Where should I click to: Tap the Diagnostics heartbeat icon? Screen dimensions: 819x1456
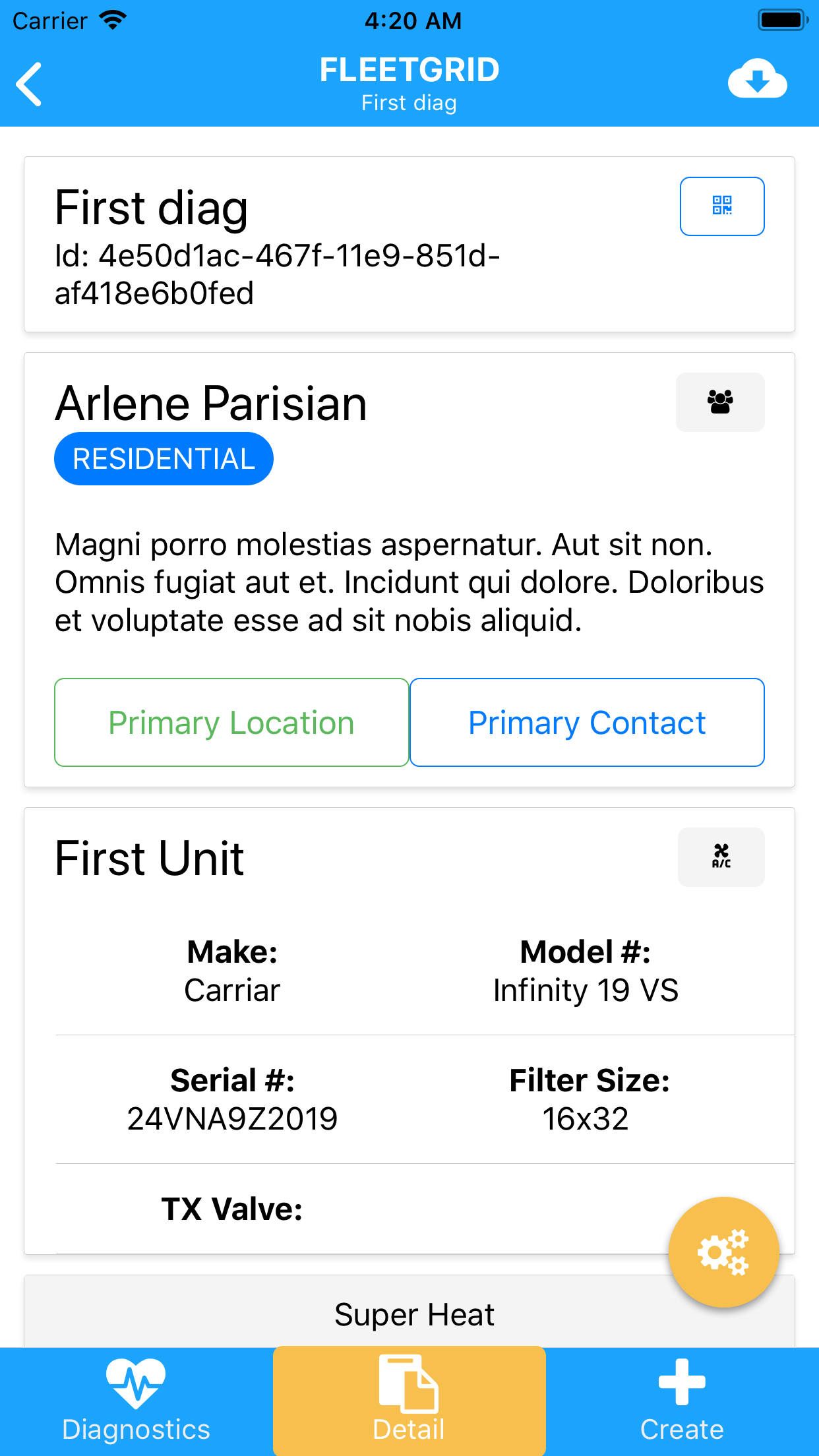click(136, 1383)
